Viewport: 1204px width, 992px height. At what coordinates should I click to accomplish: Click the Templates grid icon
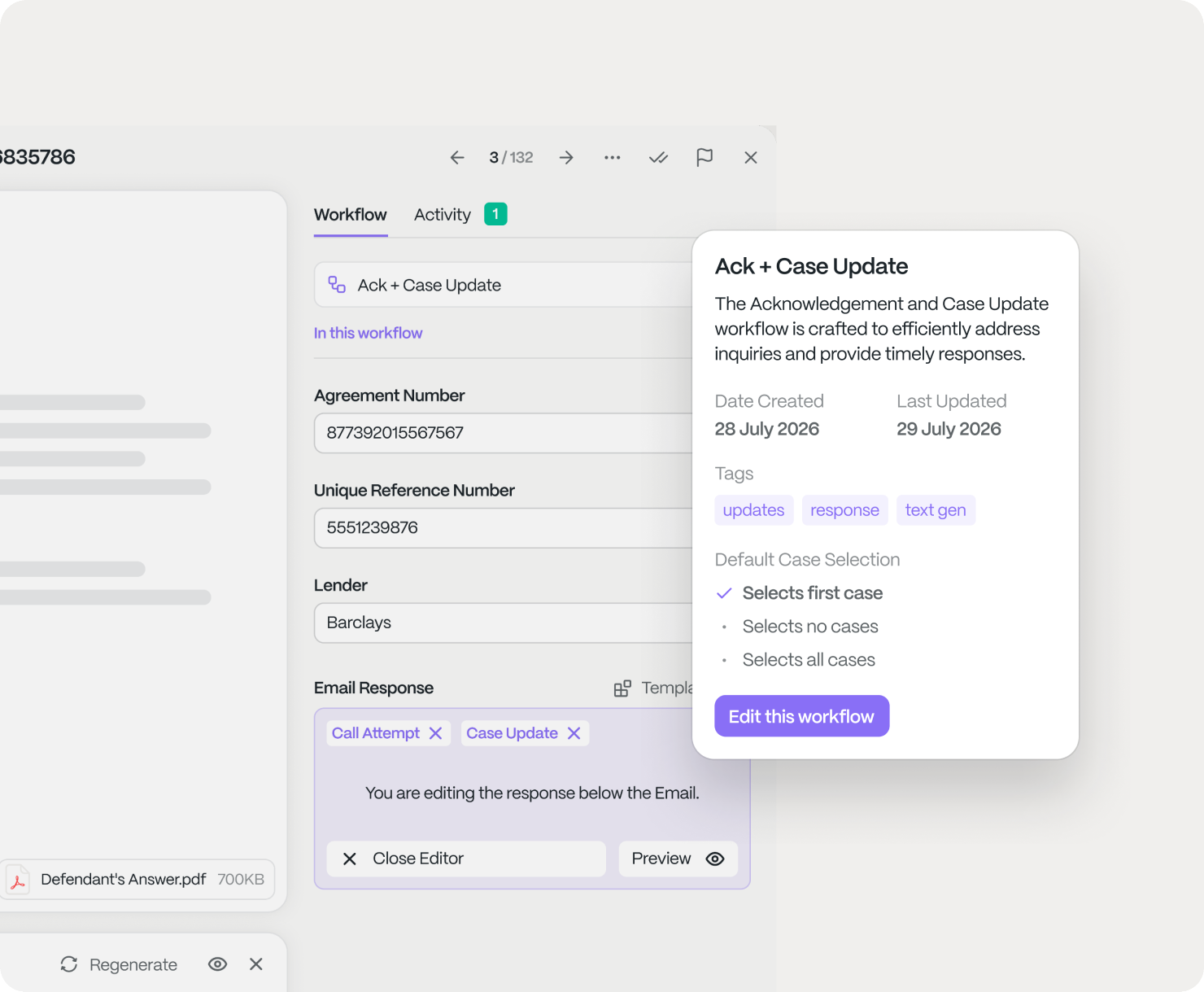(x=622, y=688)
